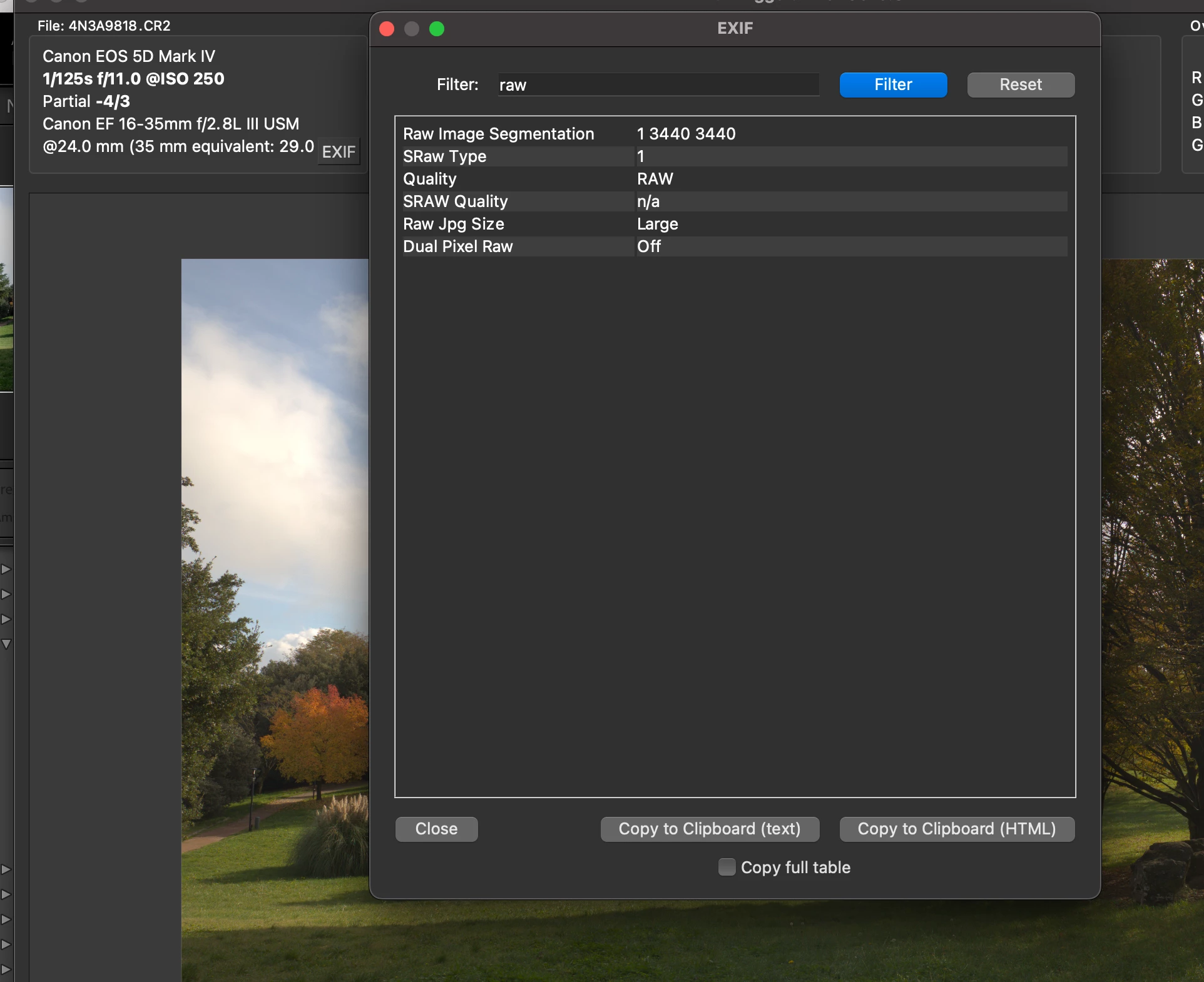
Task: Click the Close button in EXIF dialog
Action: click(x=436, y=829)
